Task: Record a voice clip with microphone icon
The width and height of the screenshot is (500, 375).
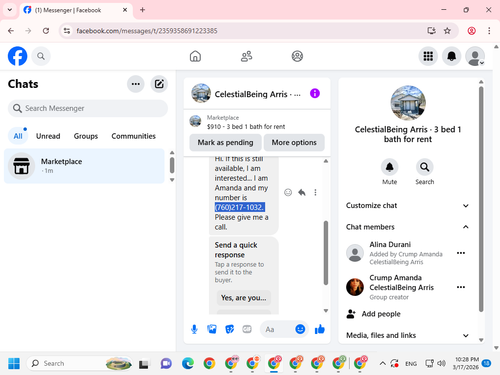Action: tap(194, 330)
